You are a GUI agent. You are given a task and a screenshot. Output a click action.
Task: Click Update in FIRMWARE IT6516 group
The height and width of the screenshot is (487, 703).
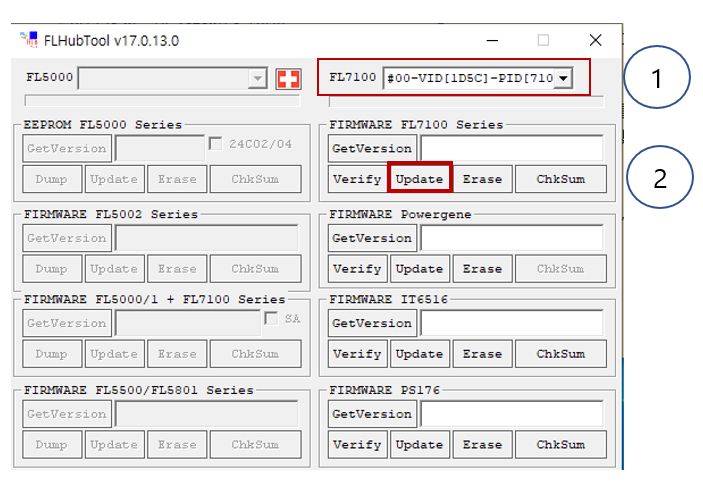pyautogui.click(x=420, y=354)
